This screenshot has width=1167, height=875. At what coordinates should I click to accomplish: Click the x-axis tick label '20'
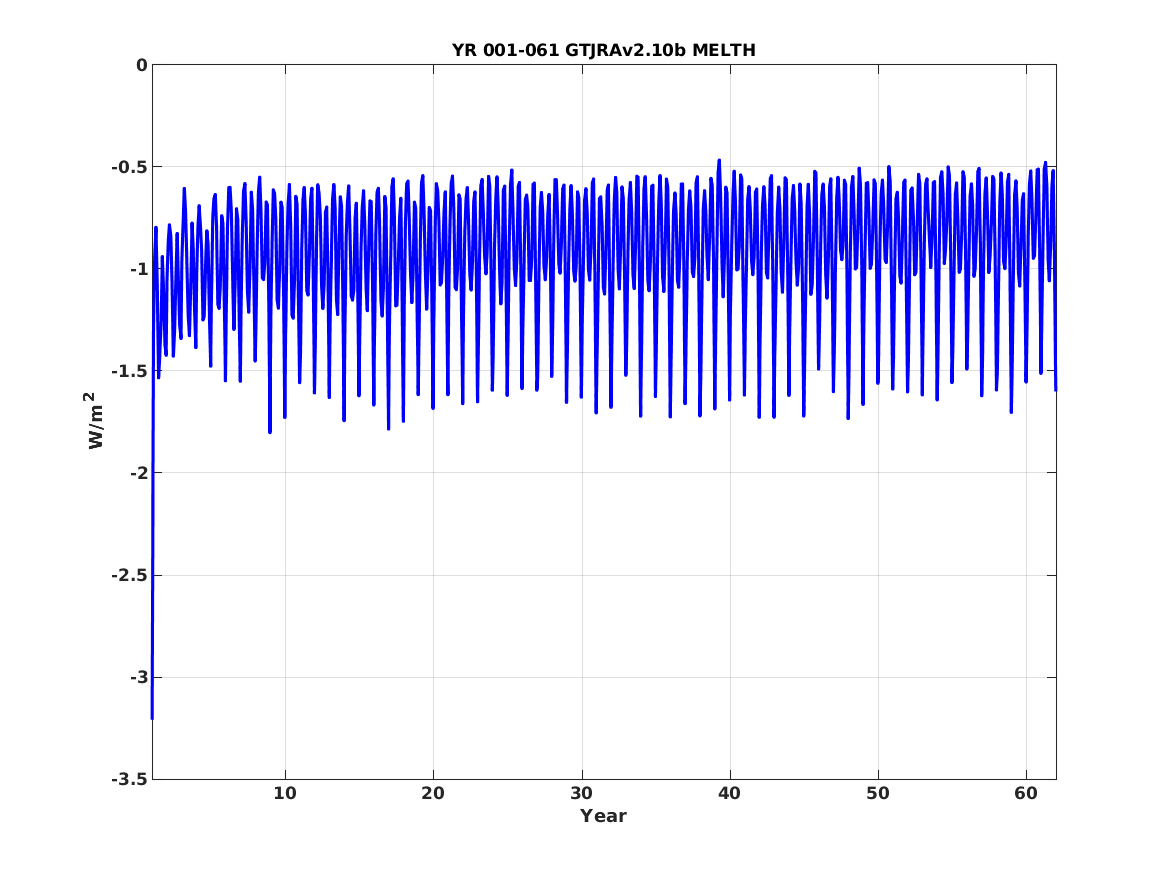click(x=433, y=793)
